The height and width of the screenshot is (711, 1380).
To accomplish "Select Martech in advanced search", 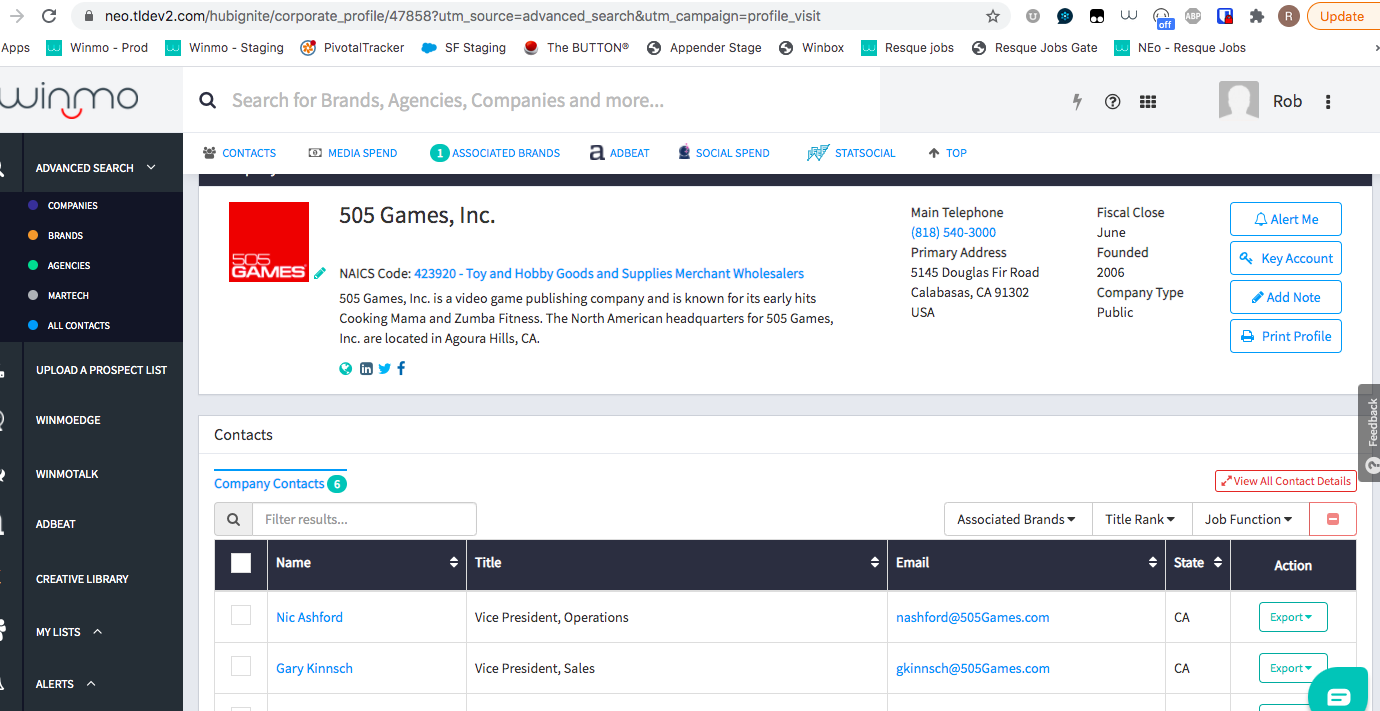I will 68,295.
